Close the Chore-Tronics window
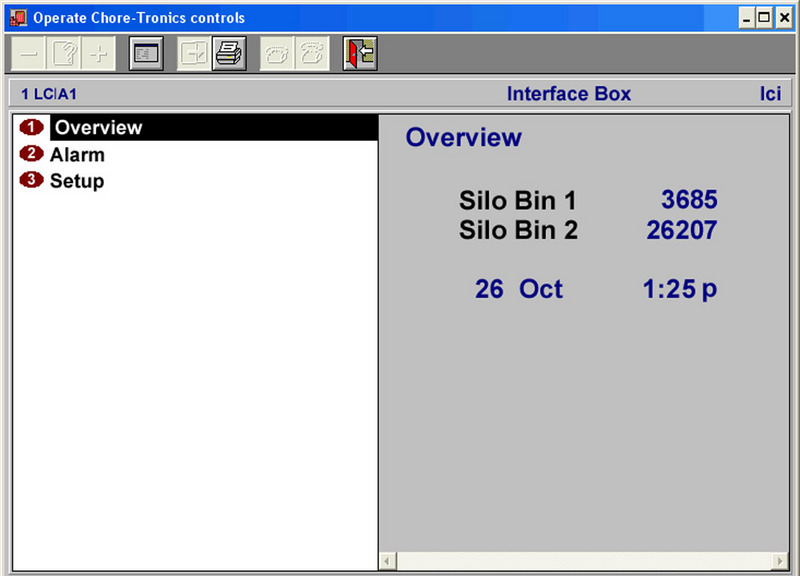This screenshot has width=800, height=576. (784, 18)
